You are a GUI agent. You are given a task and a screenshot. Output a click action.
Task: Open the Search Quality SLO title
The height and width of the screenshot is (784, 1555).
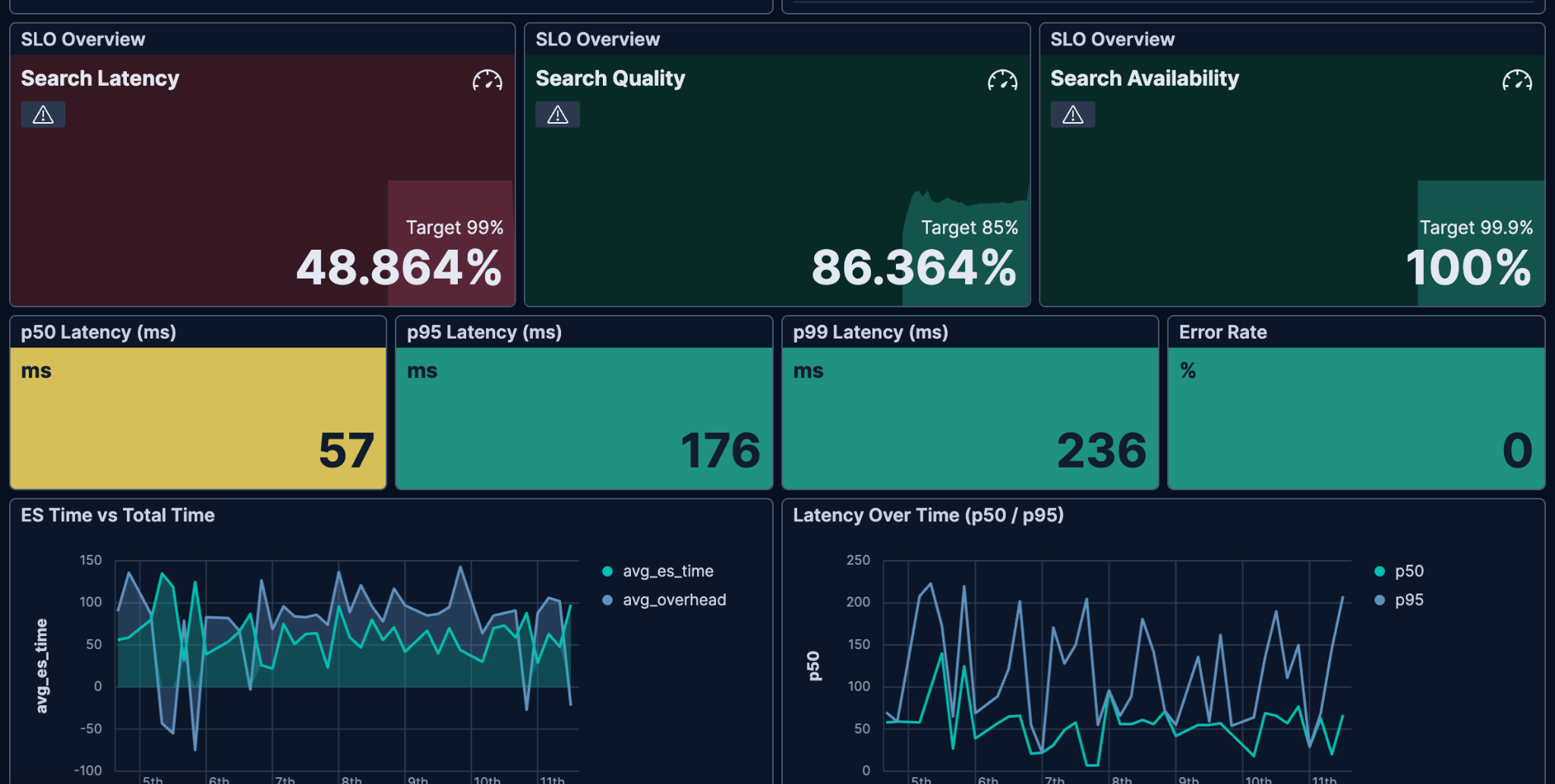[610, 79]
